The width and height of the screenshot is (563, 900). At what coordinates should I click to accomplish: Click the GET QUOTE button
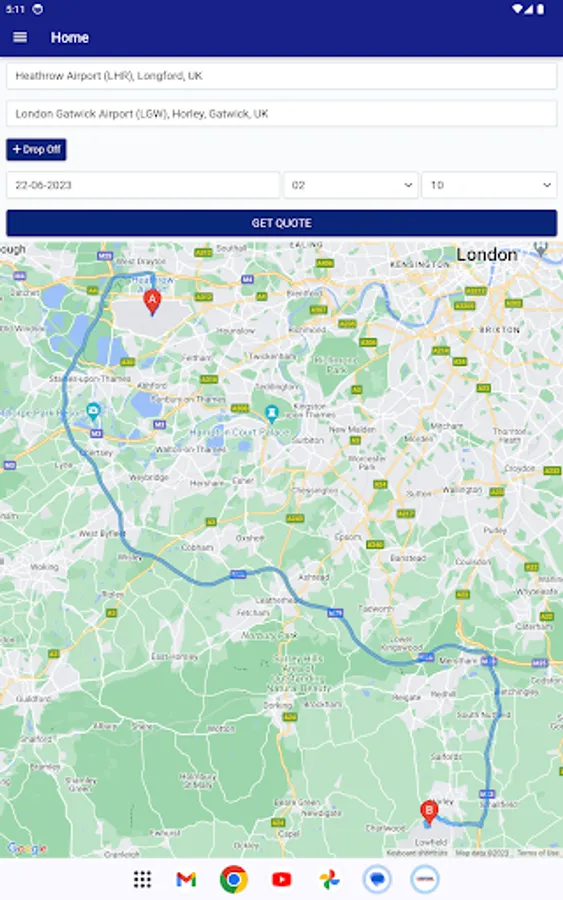click(281, 223)
